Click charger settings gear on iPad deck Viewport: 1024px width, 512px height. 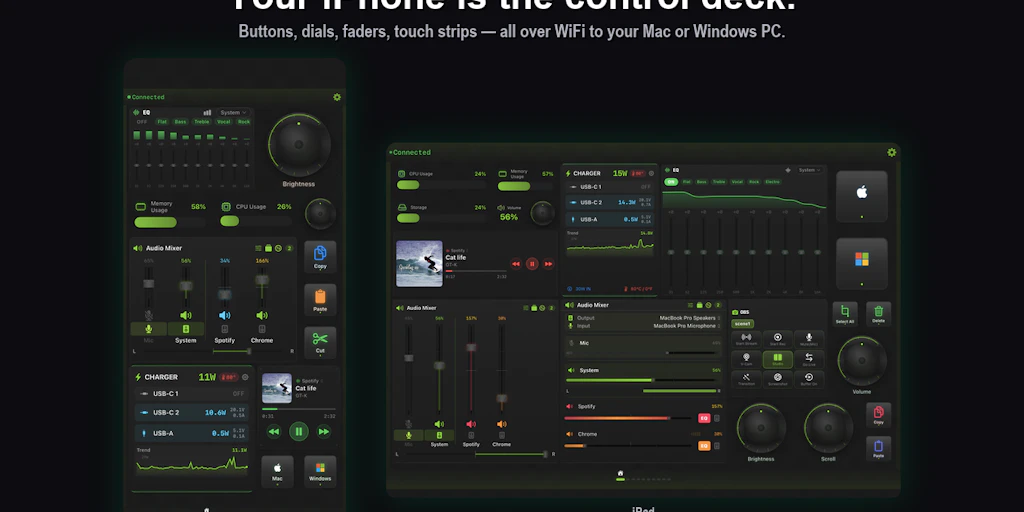point(651,174)
